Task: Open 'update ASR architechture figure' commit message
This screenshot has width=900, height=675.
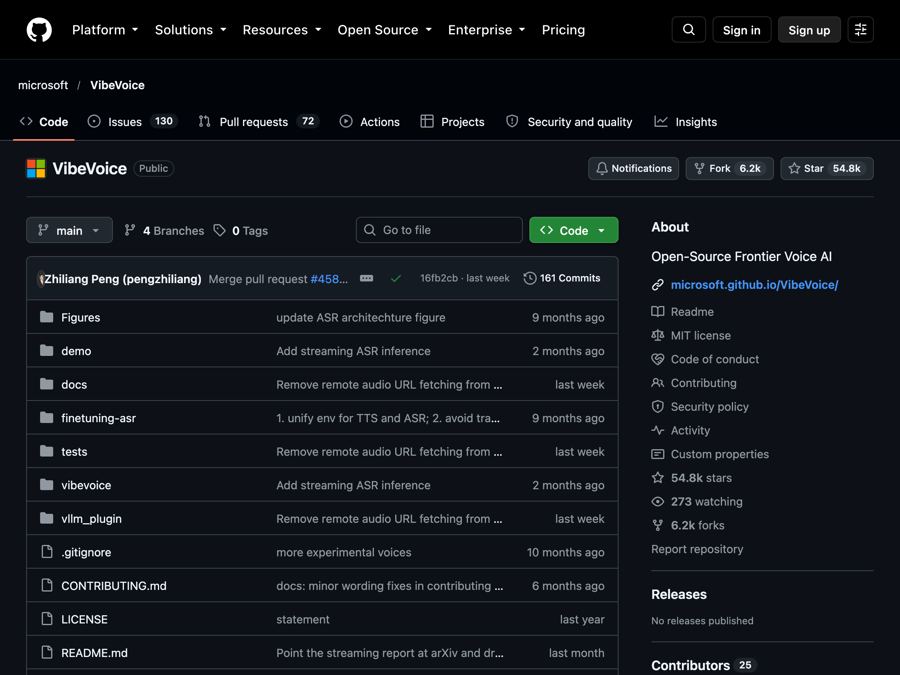Action: [360, 317]
